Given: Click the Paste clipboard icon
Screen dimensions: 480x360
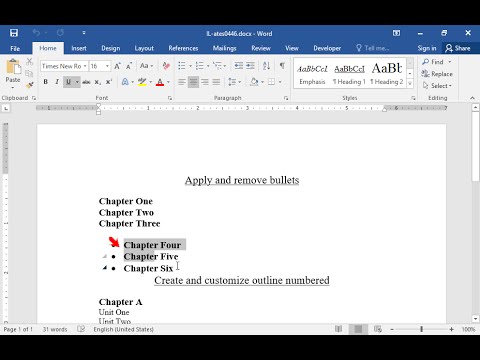Looking at the screenshot, I should point(13,67).
